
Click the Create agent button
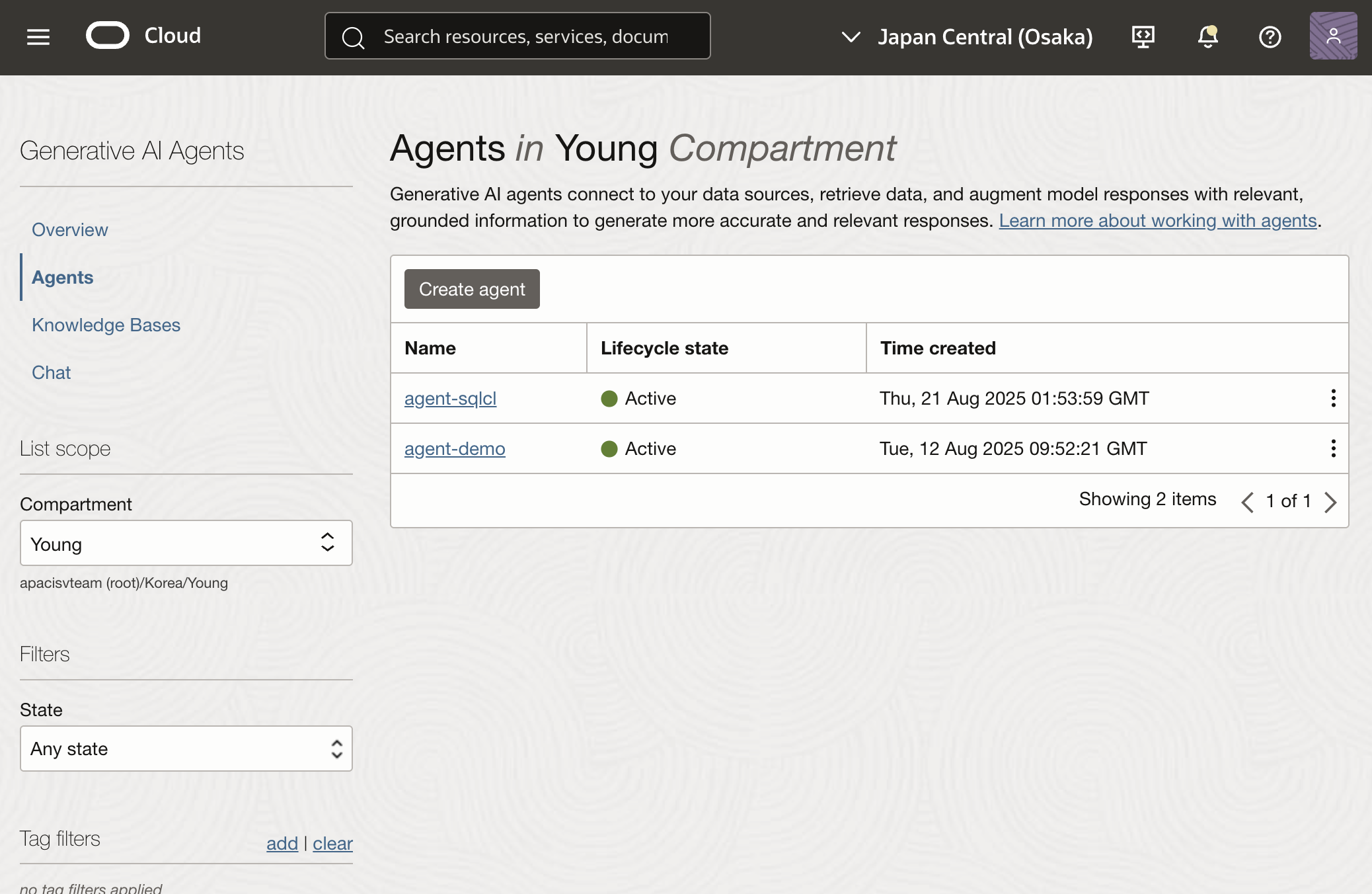tap(471, 289)
